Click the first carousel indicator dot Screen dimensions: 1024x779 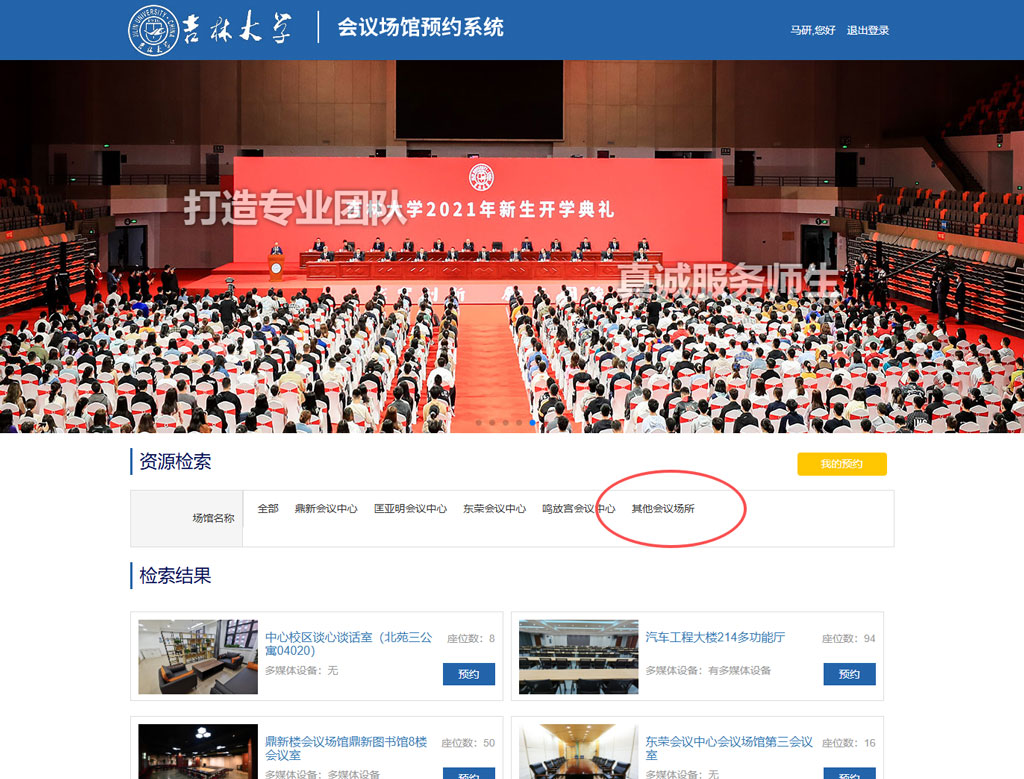pyautogui.click(x=479, y=422)
